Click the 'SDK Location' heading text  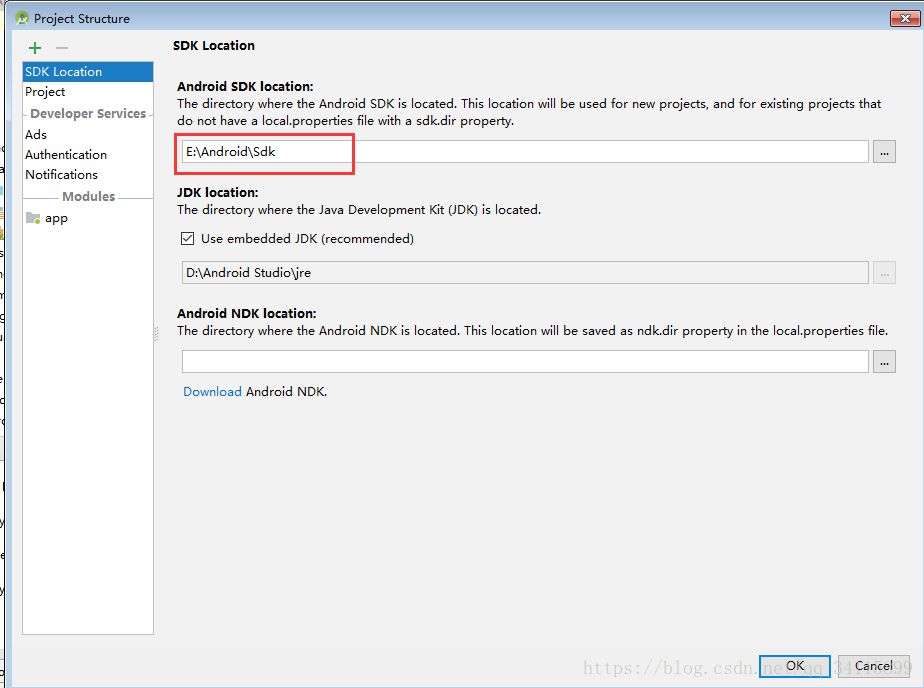pyautogui.click(x=214, y=46)
